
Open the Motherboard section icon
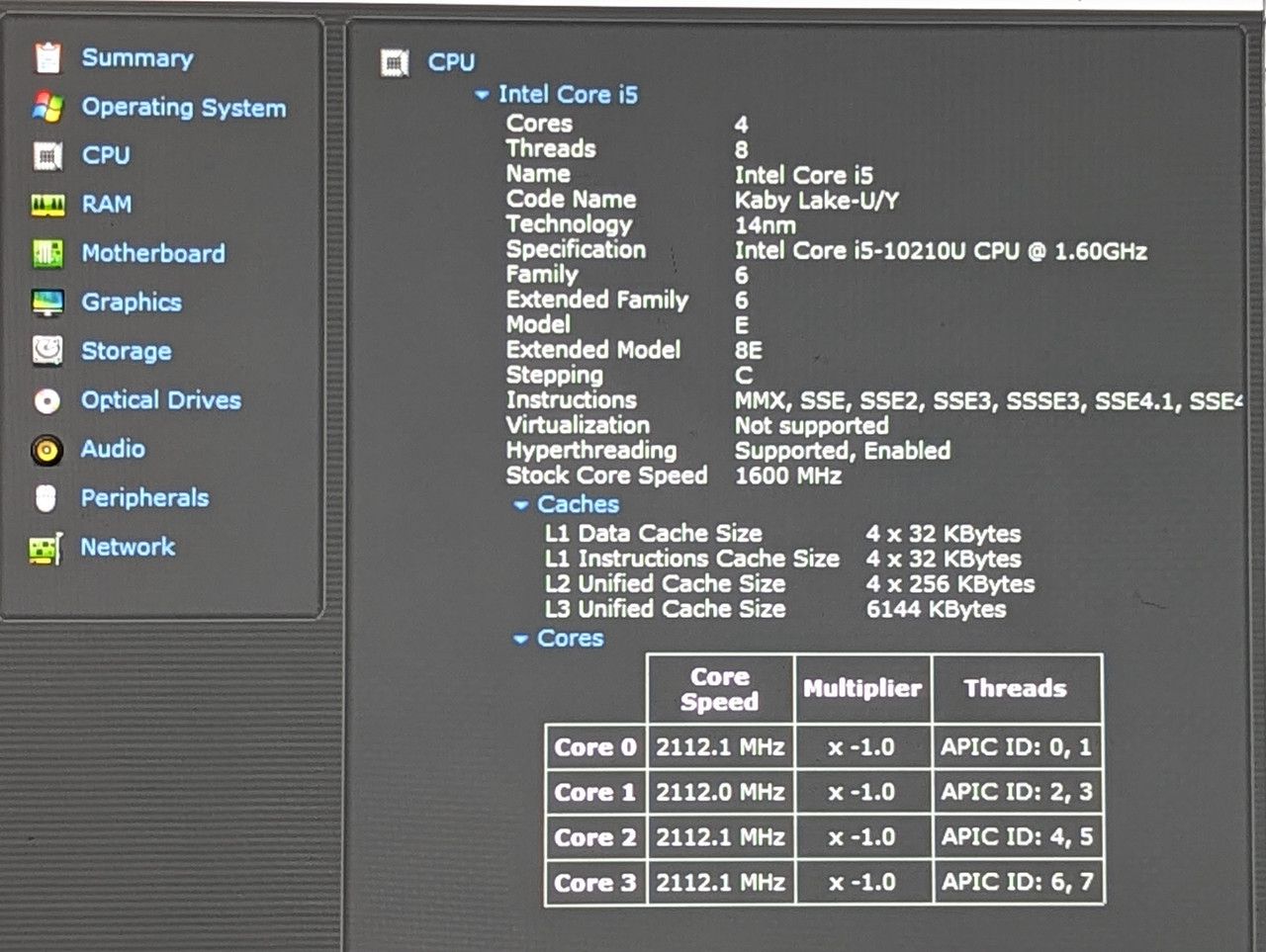point(47,254)
